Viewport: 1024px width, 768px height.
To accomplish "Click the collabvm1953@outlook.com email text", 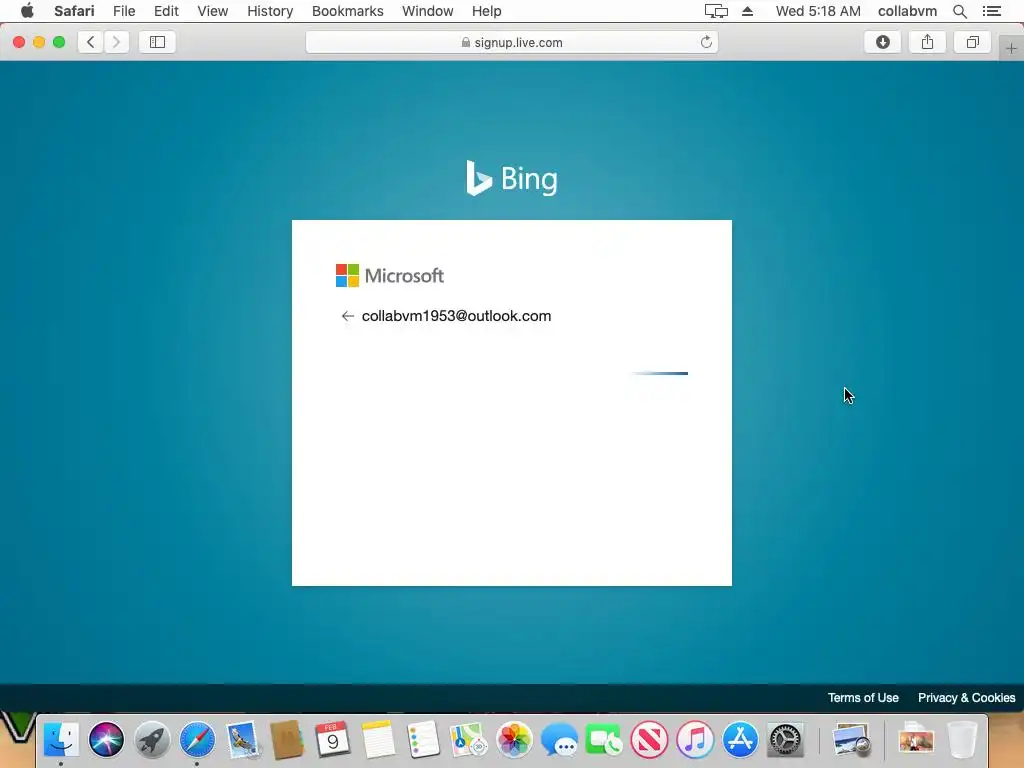I will 456,316.
